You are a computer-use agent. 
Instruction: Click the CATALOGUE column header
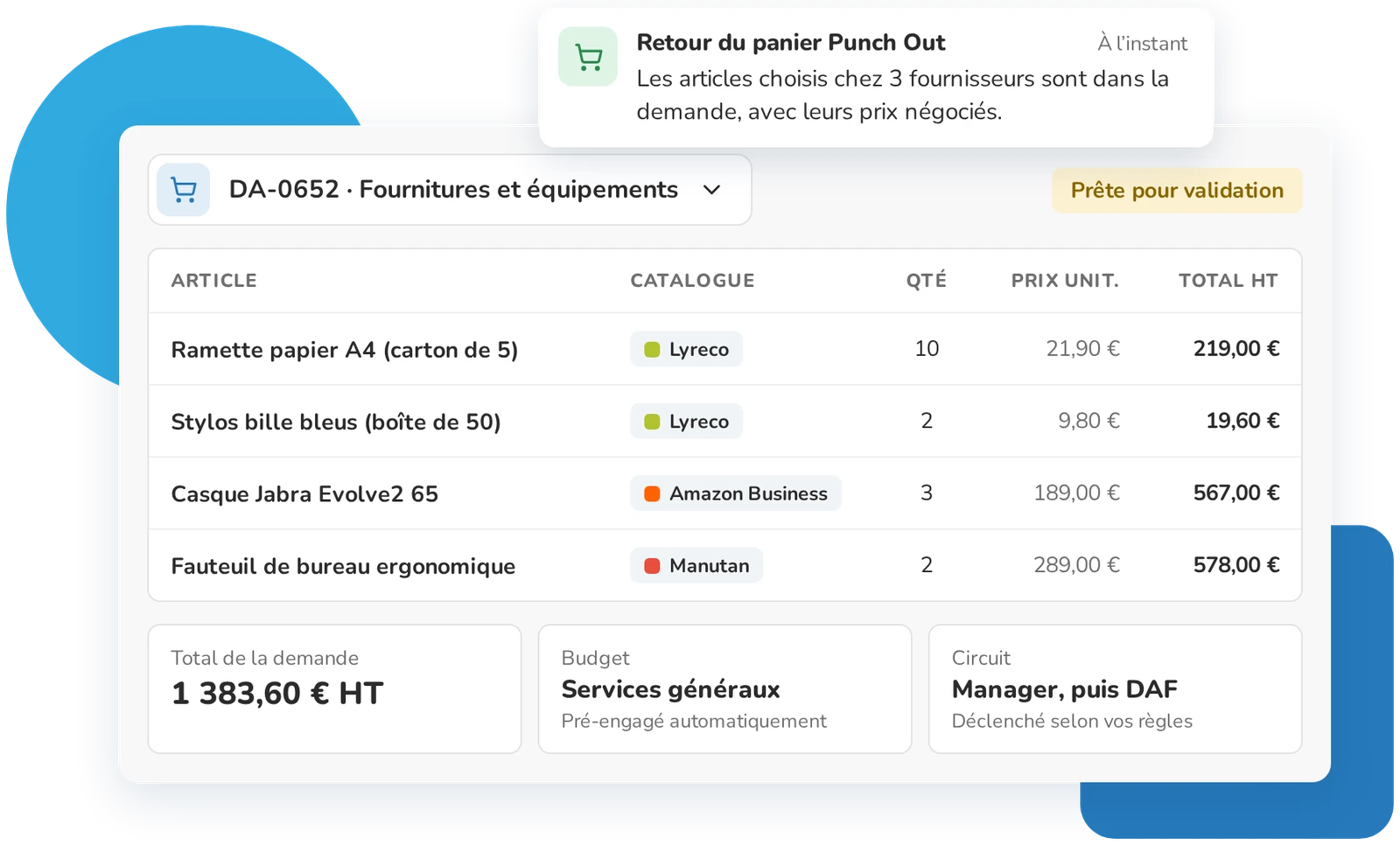click(x=692, y=281)
